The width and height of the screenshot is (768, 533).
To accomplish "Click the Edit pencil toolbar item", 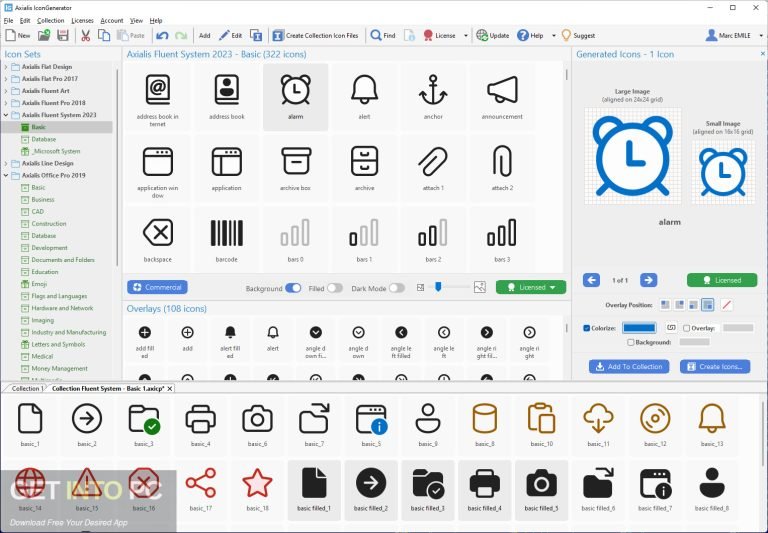I will pyautogui.click(x=231, y=35).
